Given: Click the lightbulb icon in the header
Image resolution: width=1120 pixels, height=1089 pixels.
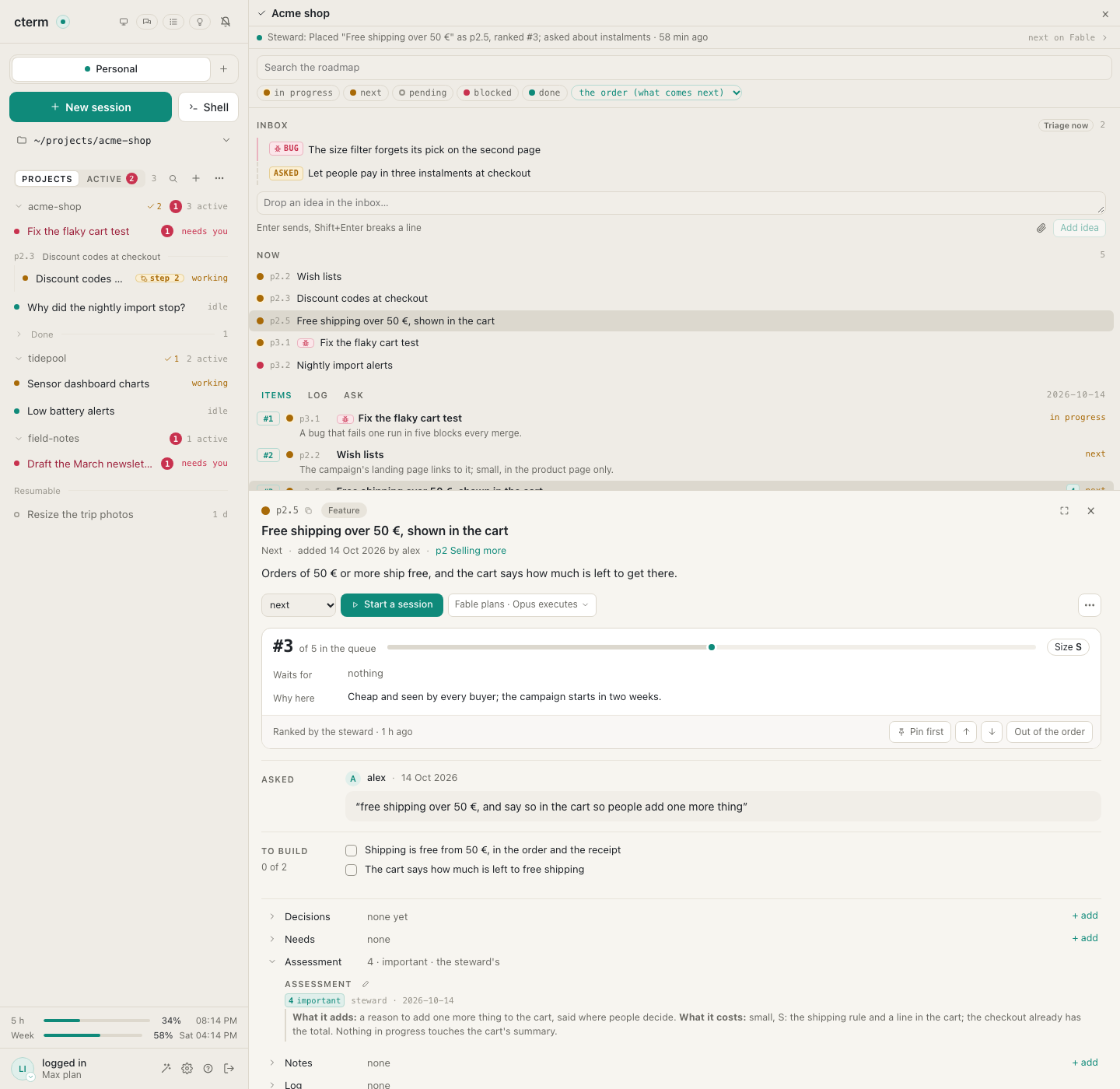Looking at the screenshot, I should click(x=200, y=22).
